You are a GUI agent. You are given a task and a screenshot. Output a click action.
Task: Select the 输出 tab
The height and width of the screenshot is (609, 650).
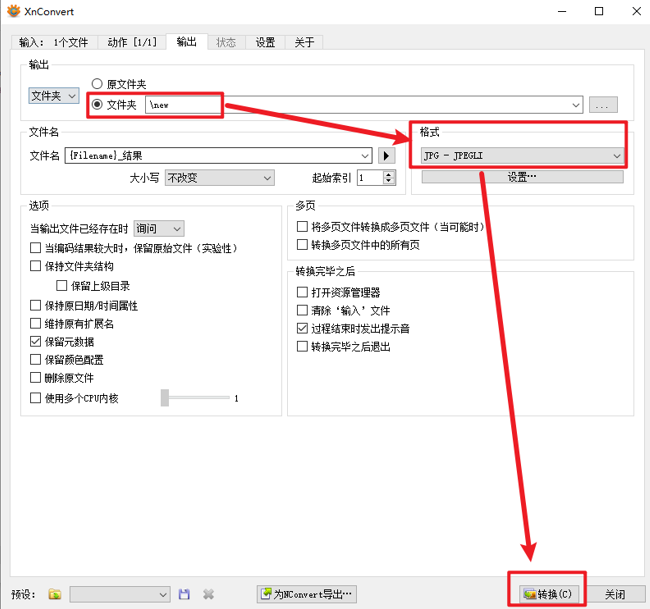[187, 41]
